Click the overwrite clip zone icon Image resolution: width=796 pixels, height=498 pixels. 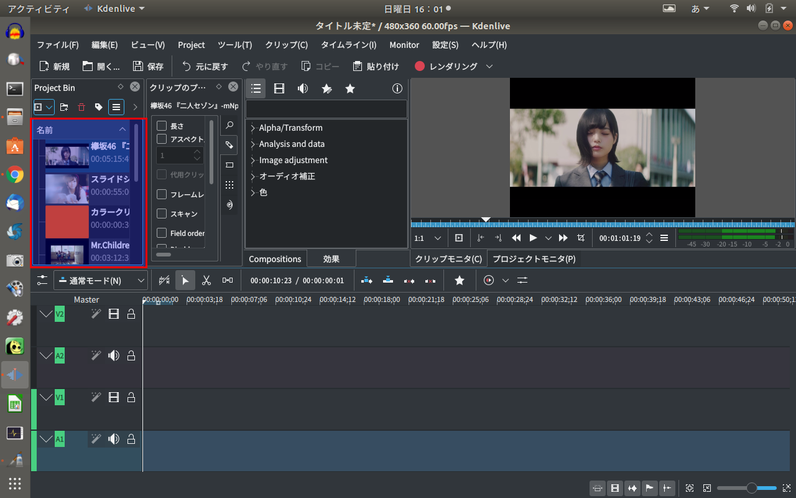point(388,280)
